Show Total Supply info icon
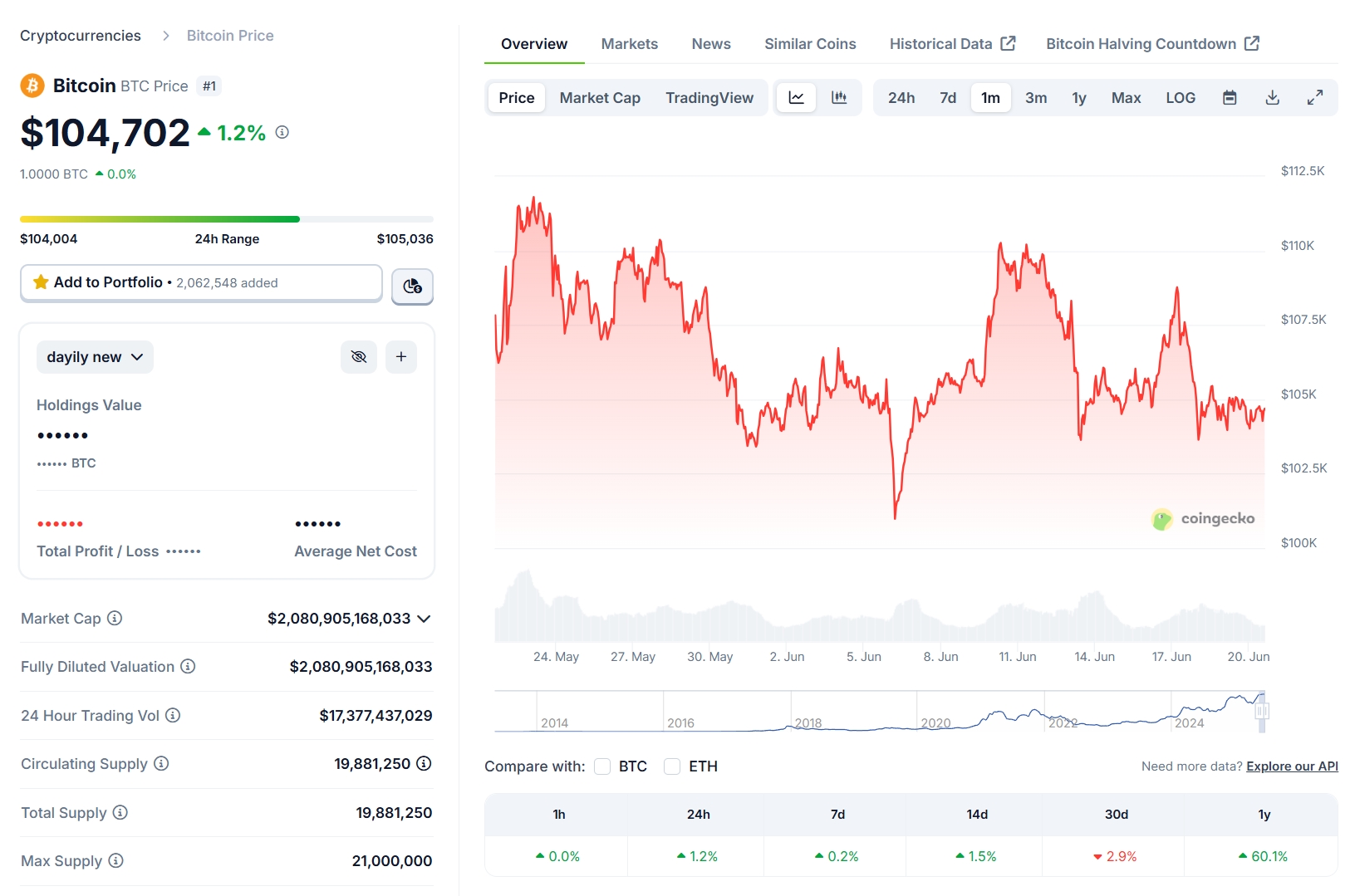This screenshot has height=896, width=1350. click(x=120, y=812)
